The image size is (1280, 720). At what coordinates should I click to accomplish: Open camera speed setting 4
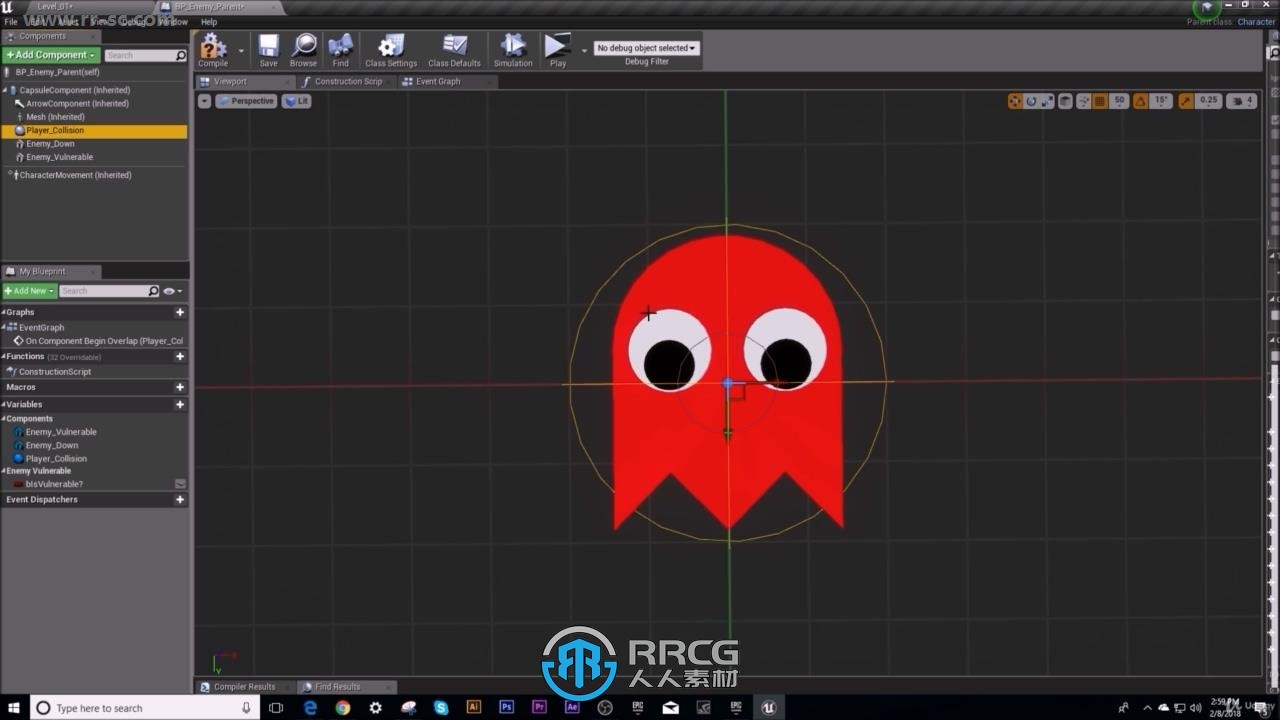point(1242,101)
